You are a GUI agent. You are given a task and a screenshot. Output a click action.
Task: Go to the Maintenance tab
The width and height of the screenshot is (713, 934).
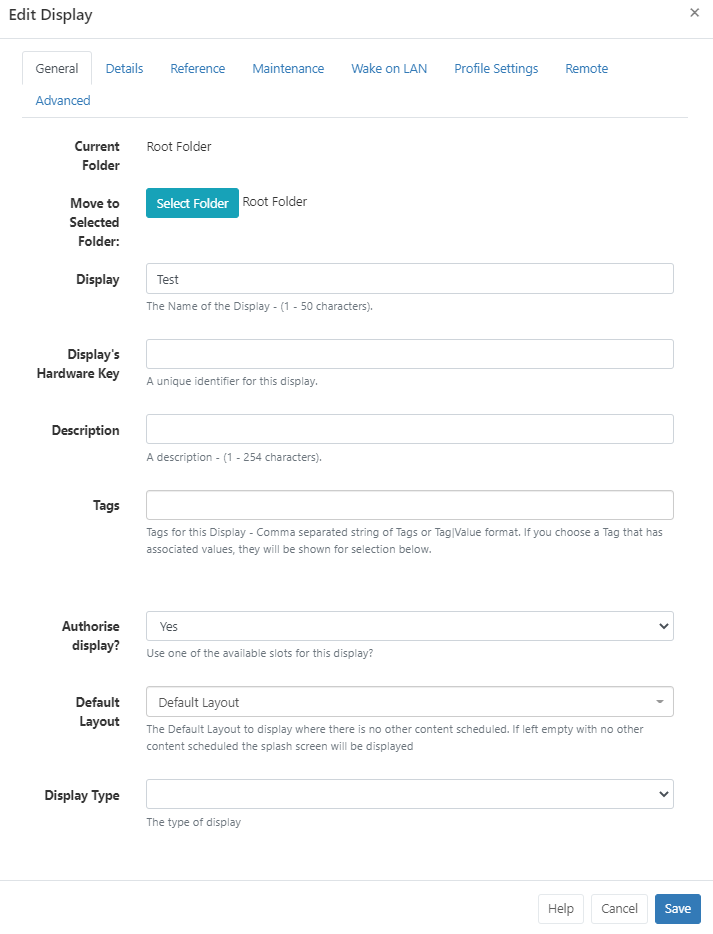point(288,69)
